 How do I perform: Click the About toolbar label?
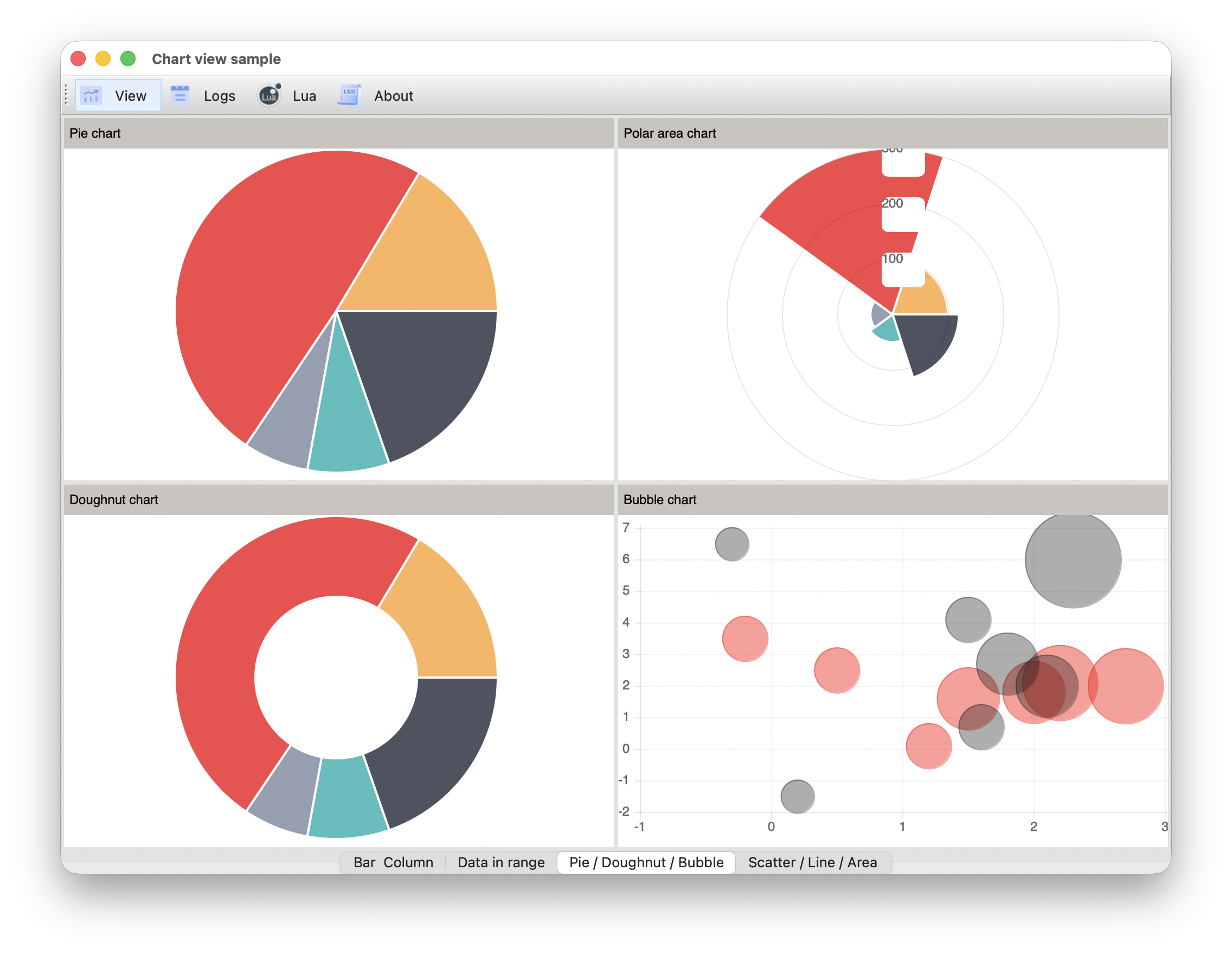[394, 96]
